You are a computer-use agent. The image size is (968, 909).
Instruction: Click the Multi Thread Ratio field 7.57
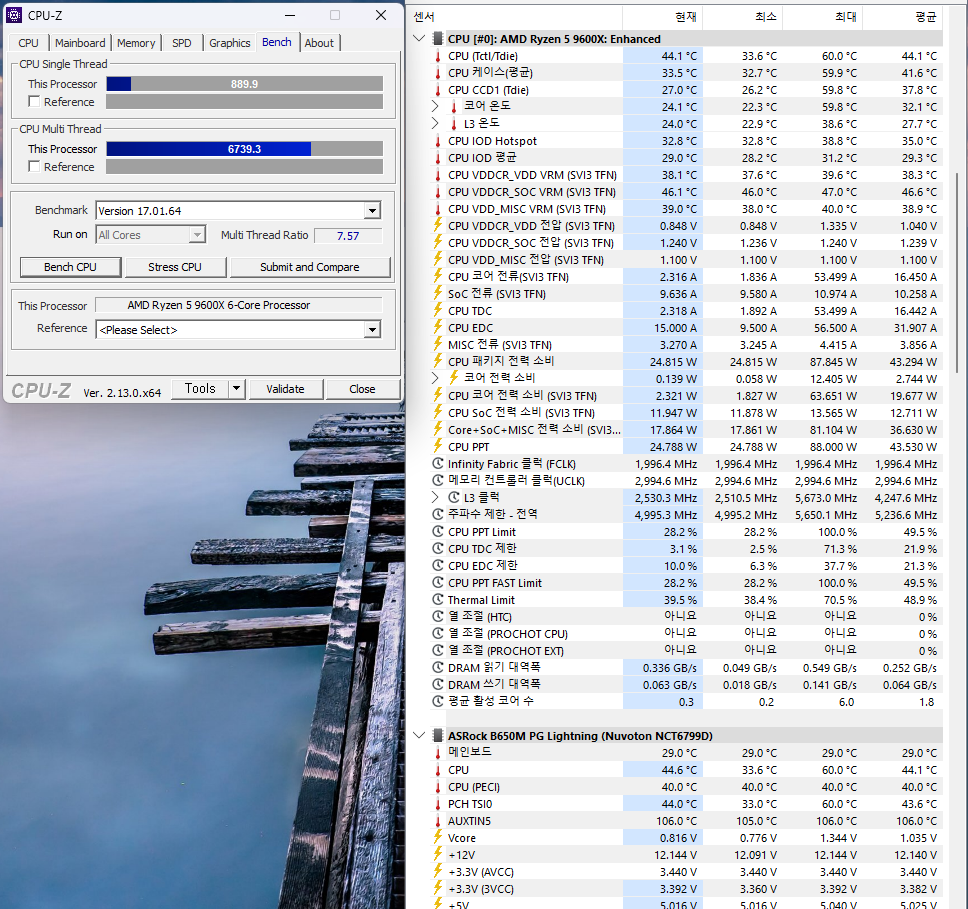coord(348,236)
